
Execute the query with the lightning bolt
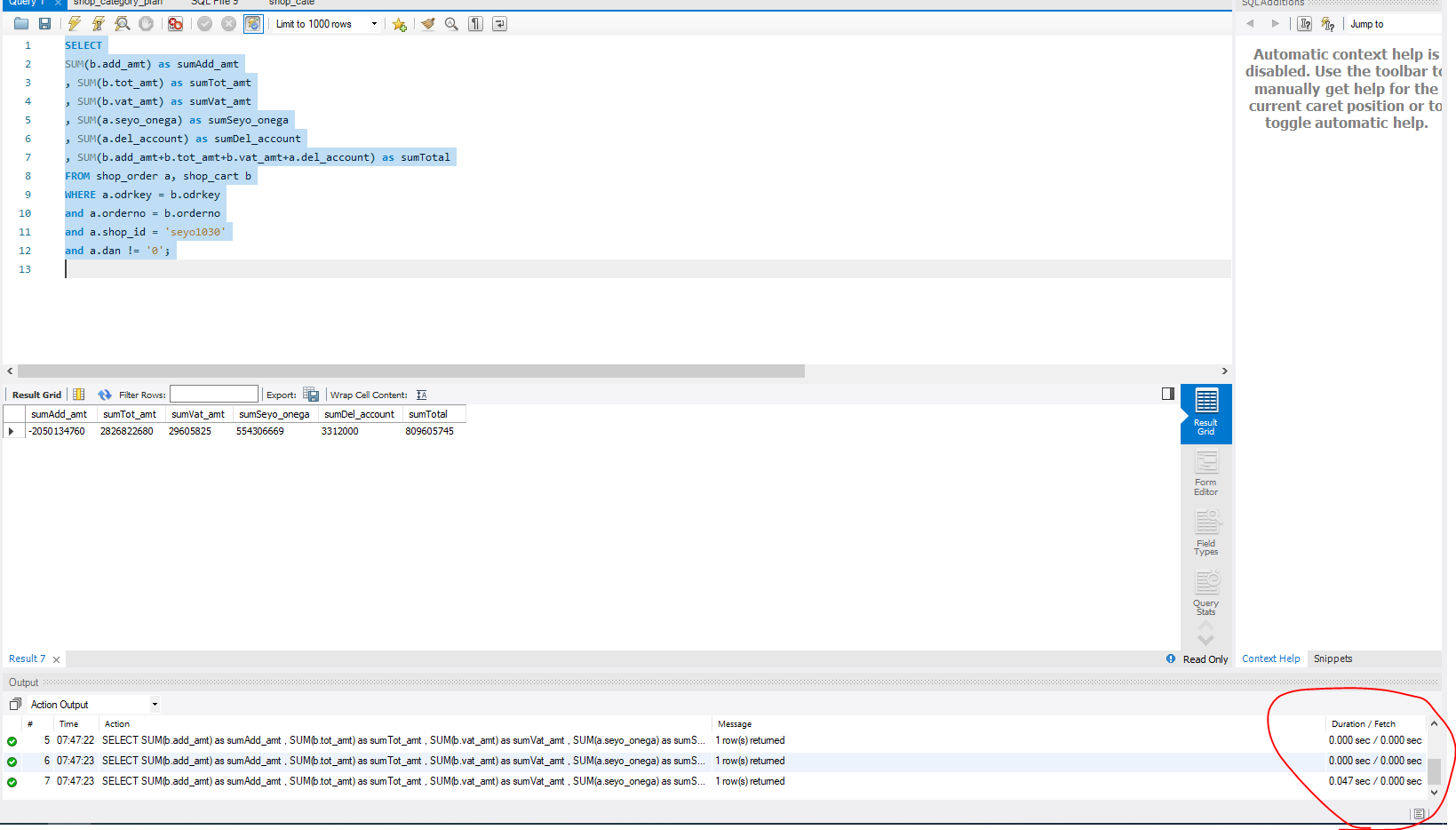(75, 24)
